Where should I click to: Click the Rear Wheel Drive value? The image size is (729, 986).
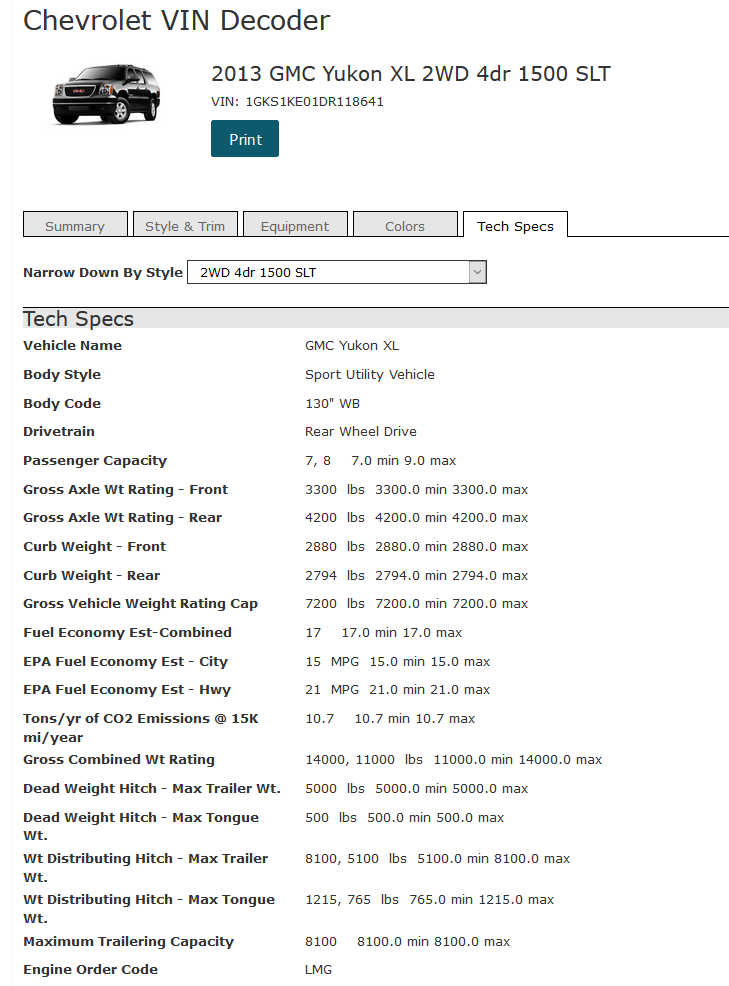(x=361, y=431)
